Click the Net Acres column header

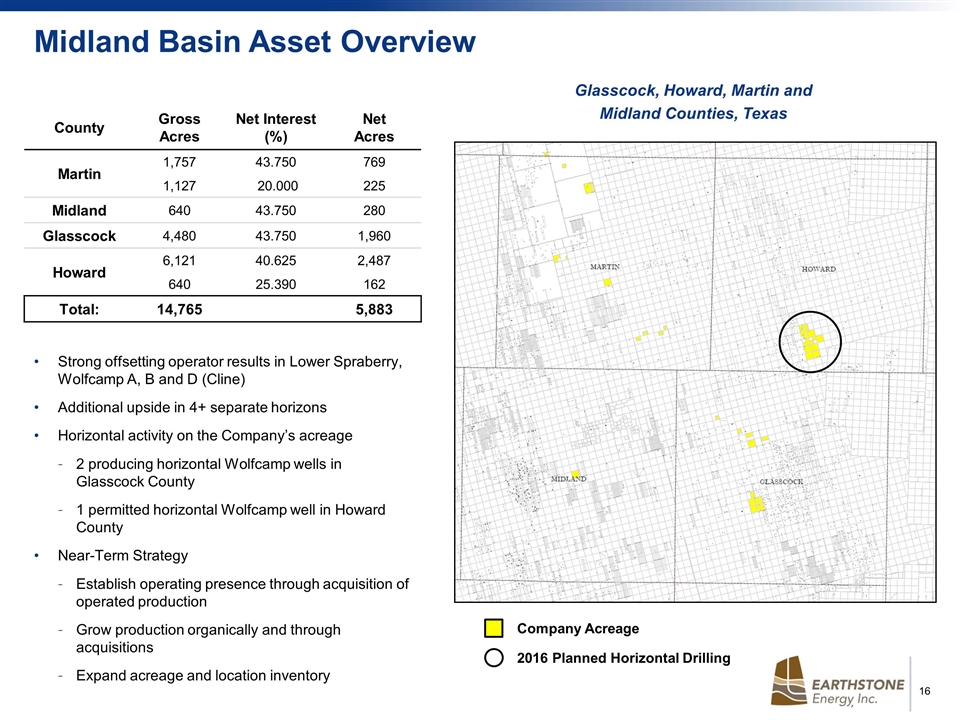point(374,127)
